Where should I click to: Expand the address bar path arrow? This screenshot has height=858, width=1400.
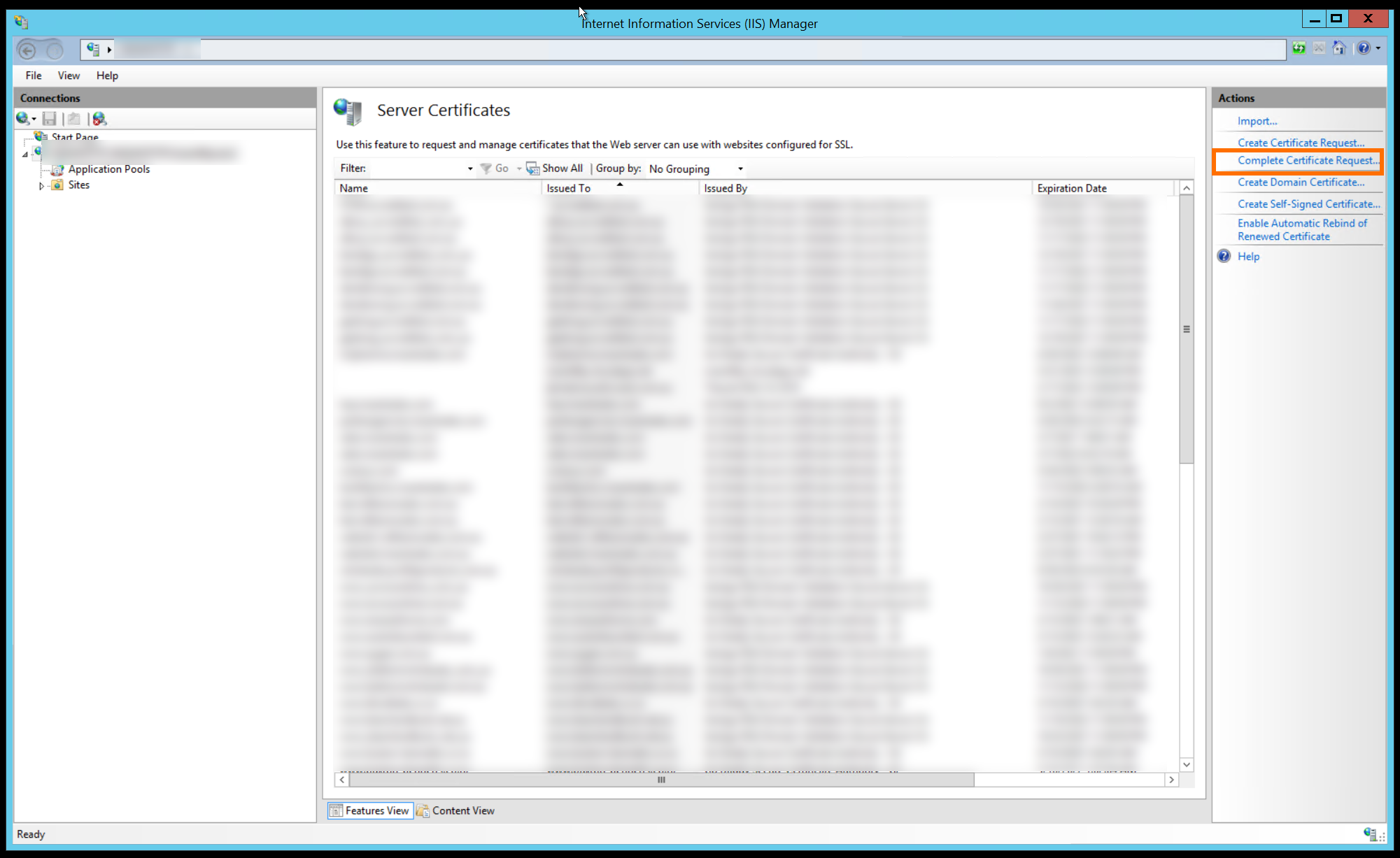(x=109, y=50)
